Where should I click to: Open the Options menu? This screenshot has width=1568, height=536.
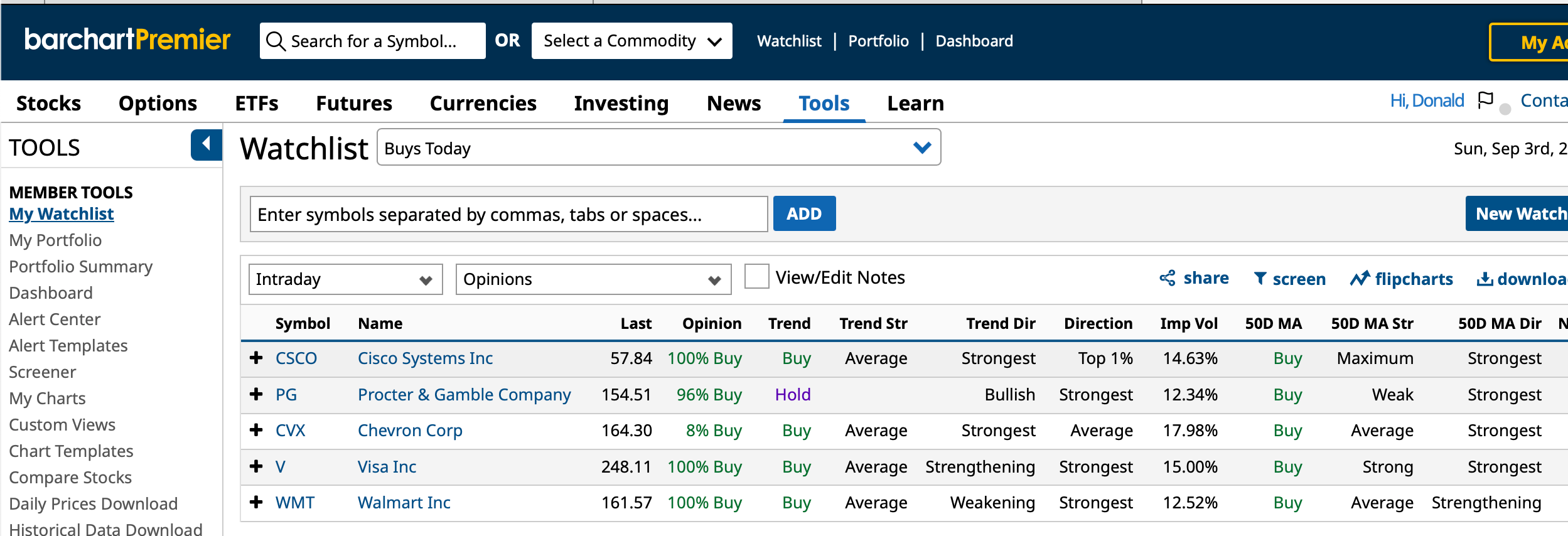click(x=158, y=103)
